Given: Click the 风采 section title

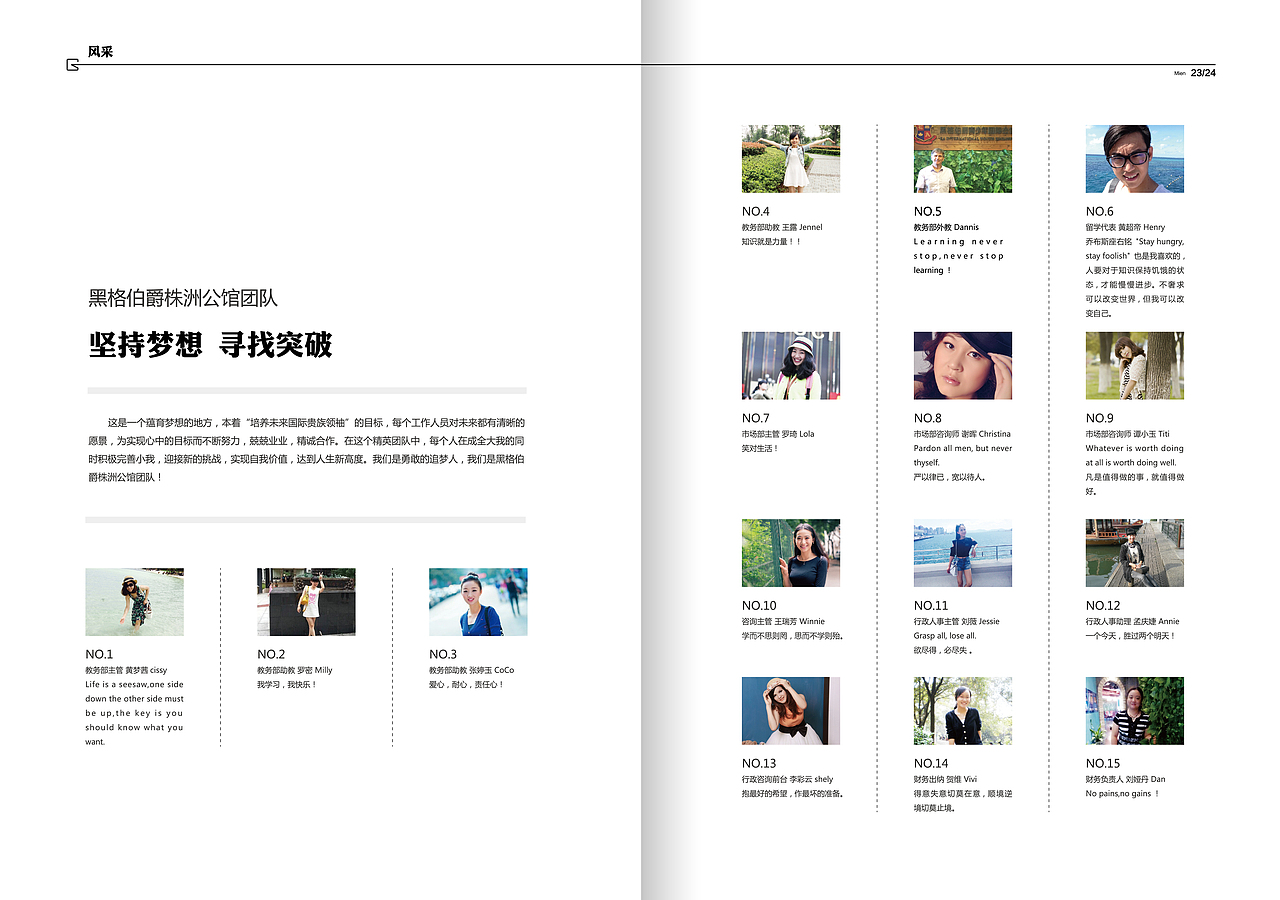Looking at the screenshot, I should pyautogui.click(x=100, y=51).
